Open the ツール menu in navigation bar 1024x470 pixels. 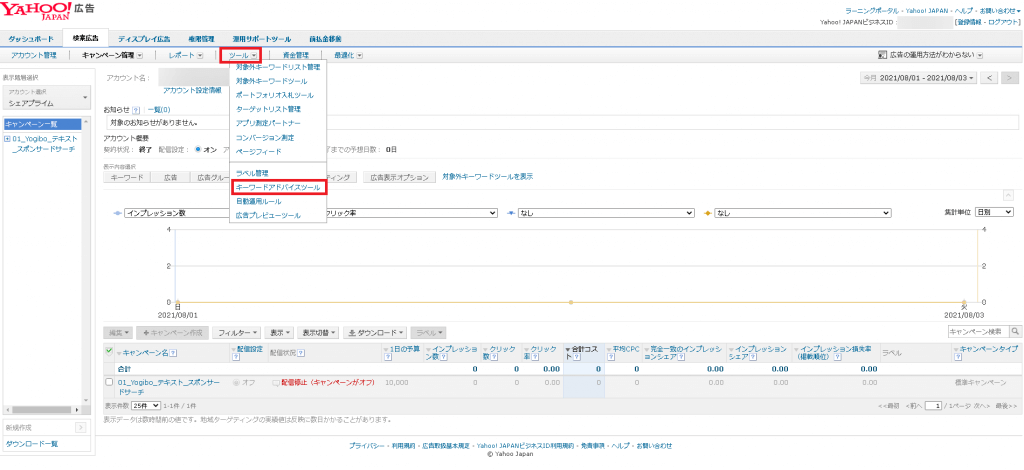click(242, 55)
